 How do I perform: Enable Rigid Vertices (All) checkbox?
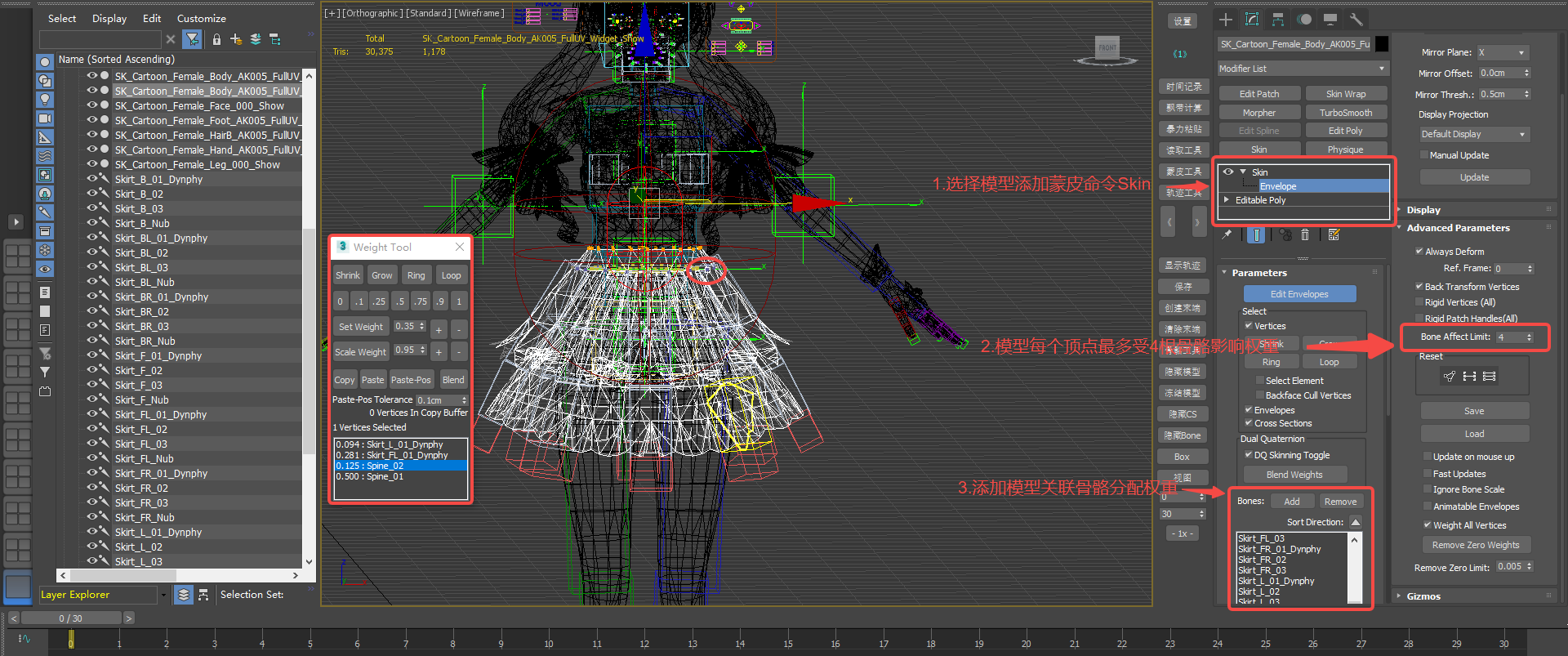tap(1419, 302)
